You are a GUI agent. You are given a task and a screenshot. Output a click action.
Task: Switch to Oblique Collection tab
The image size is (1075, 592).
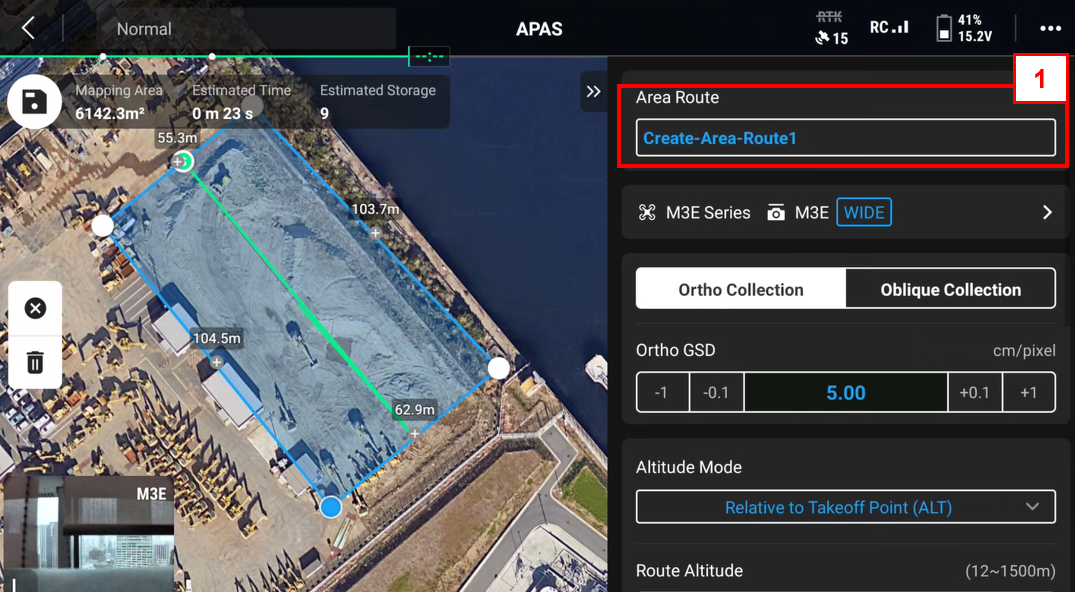coord(950,289)
